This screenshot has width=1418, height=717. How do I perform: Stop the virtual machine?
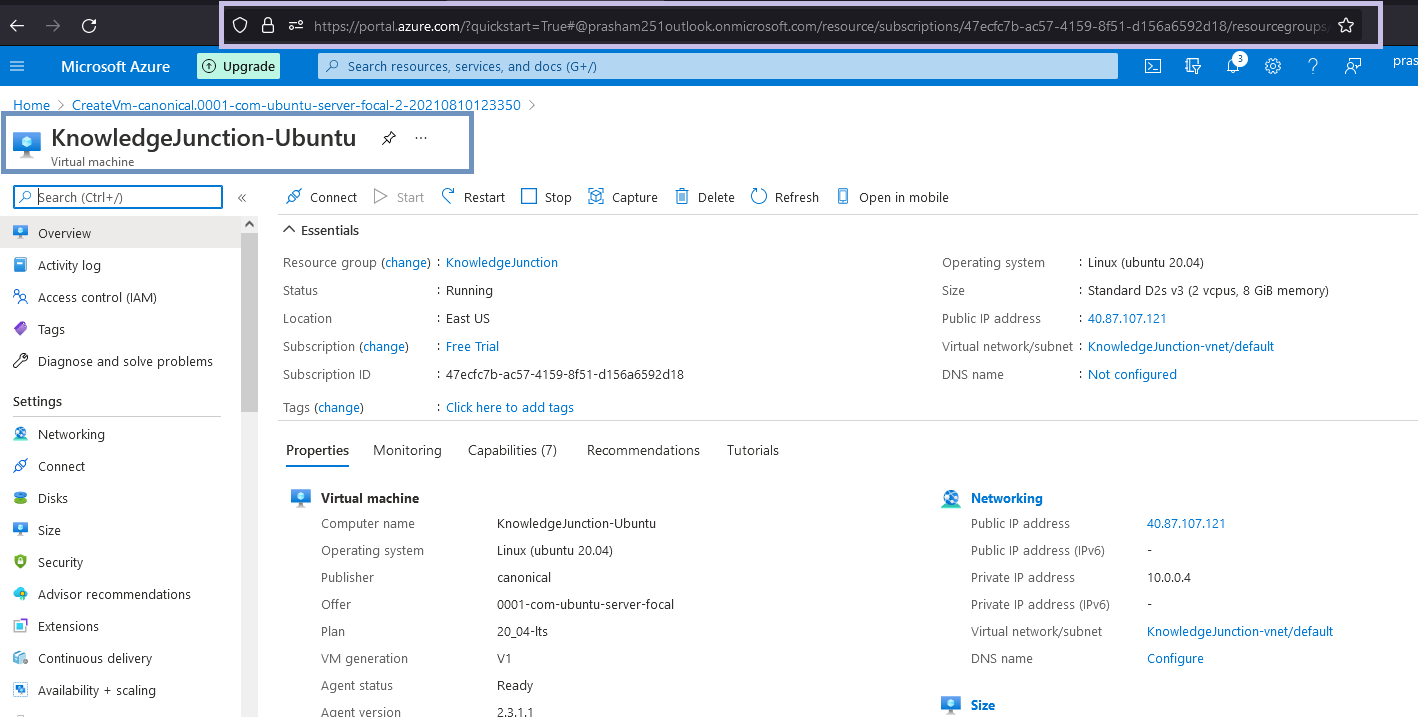[x=546, y=197]
